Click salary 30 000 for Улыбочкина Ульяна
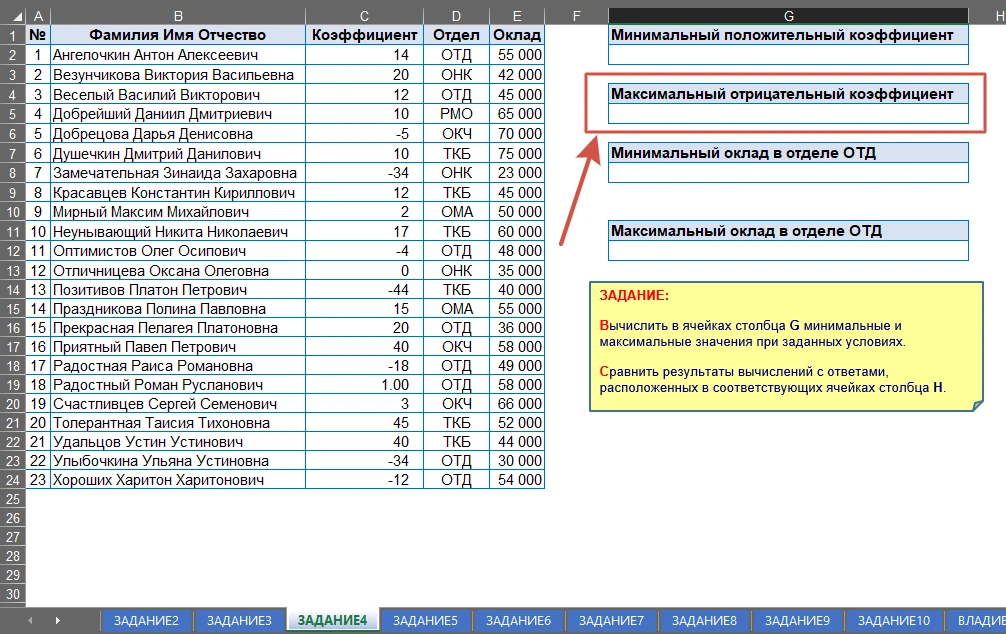1006x634 pixels. [517, 461]
